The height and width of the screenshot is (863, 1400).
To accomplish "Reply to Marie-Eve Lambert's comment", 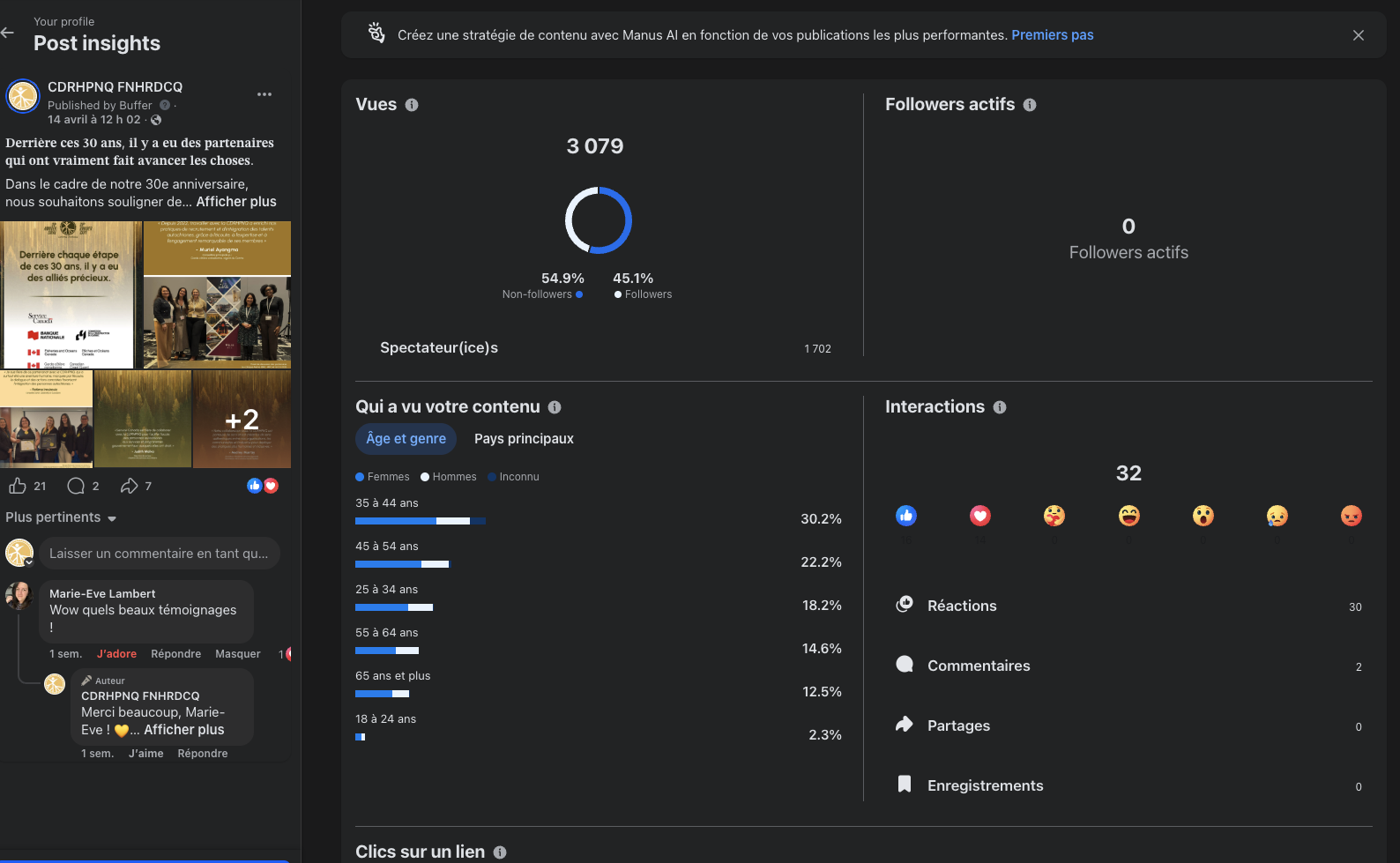I will click(x=175, y=654).
